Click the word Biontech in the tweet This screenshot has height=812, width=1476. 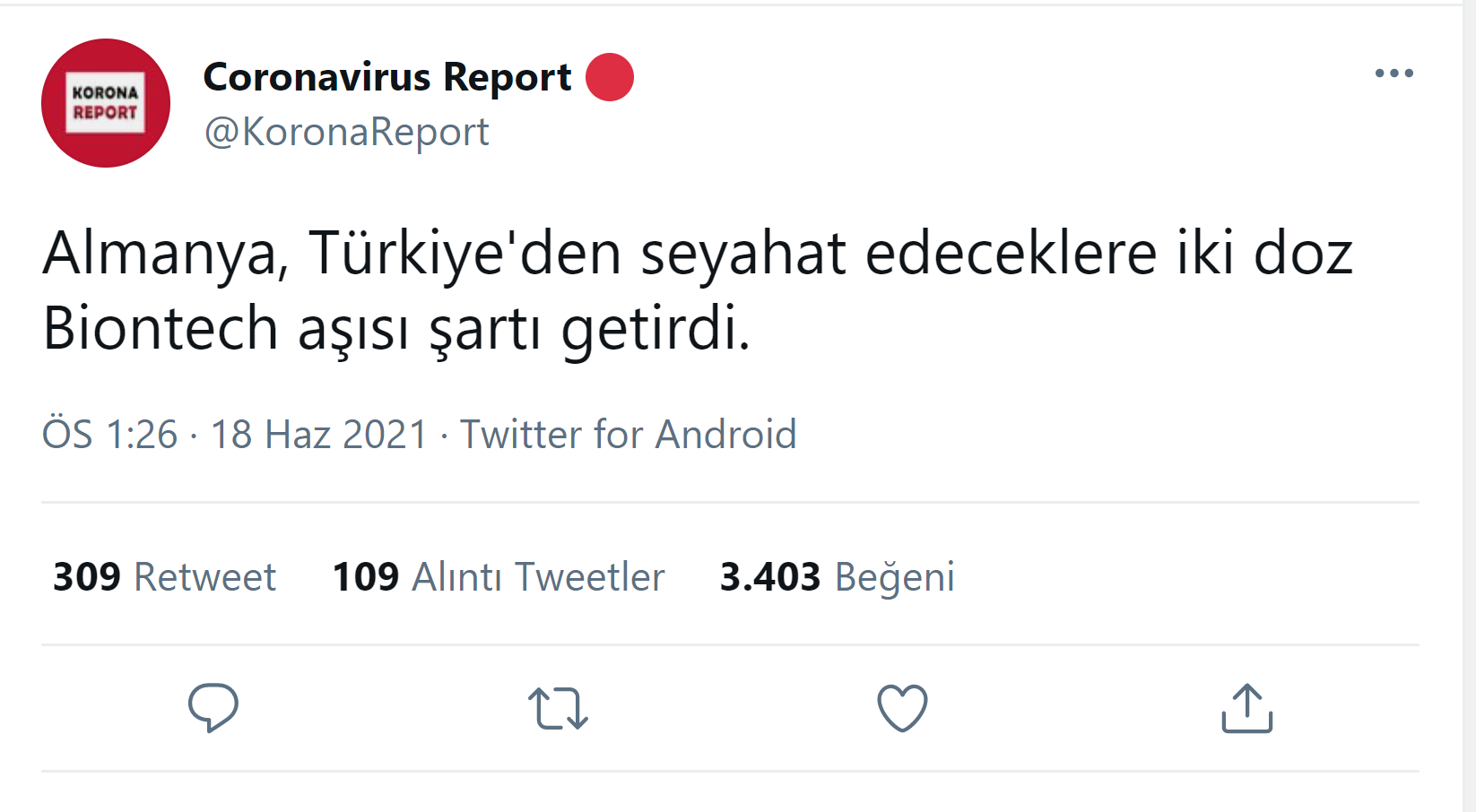pos(161,328)
